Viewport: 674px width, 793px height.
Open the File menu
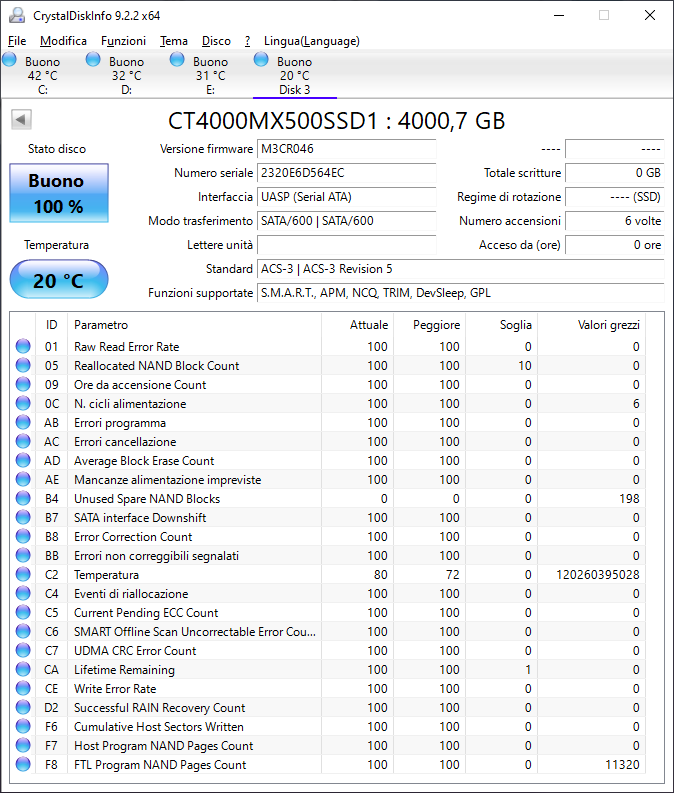pos(17,41)
